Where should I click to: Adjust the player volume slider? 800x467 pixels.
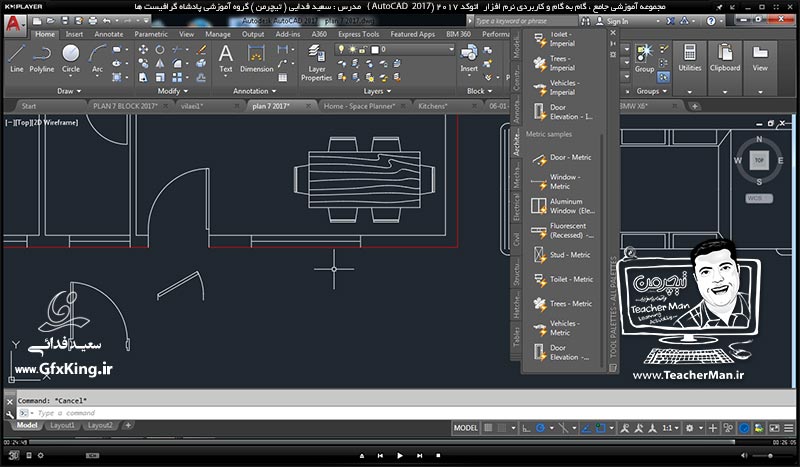click(769, 456)
